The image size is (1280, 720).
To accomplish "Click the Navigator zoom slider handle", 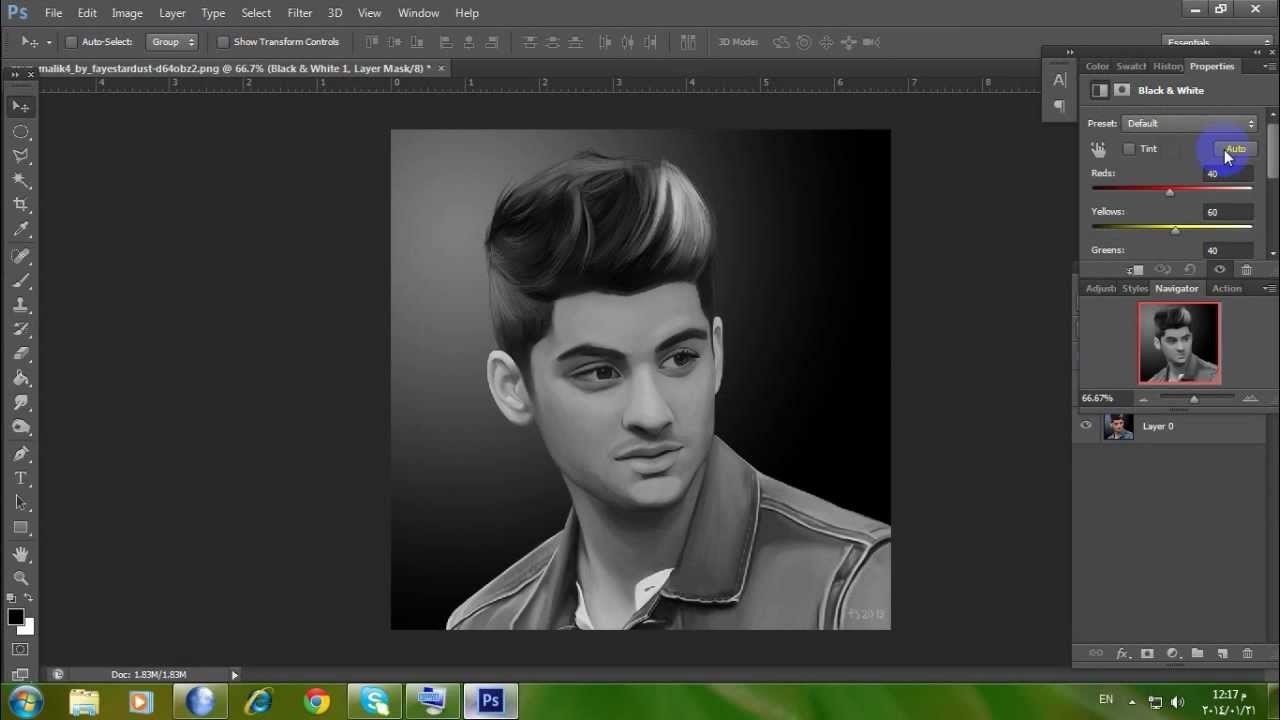I will (x=1193, y=400).
